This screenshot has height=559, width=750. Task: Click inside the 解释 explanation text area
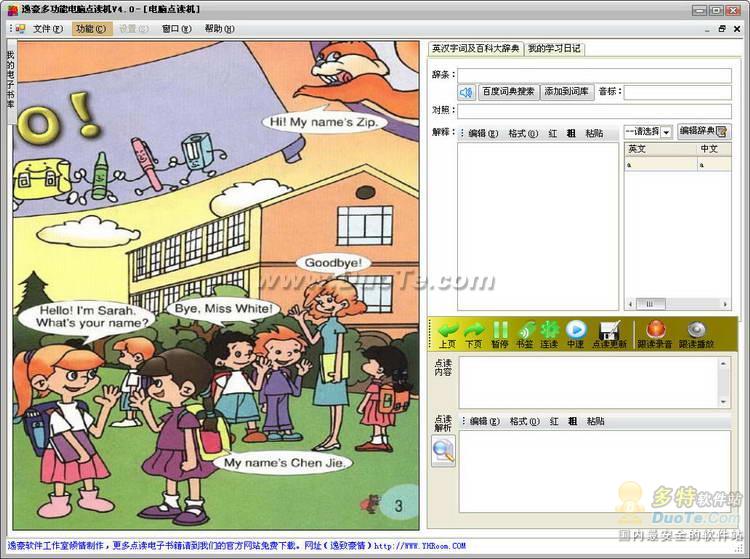coord(538,226)
